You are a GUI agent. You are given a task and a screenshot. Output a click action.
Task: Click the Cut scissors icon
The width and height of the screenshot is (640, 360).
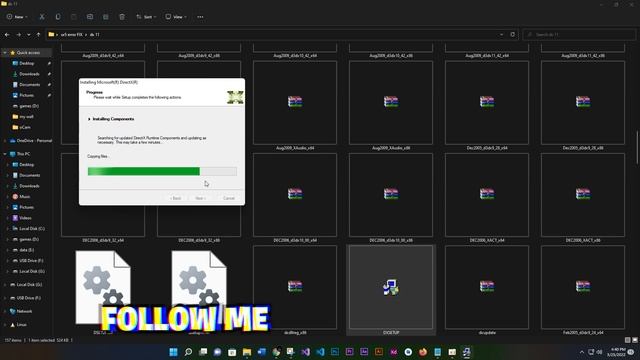42,17
